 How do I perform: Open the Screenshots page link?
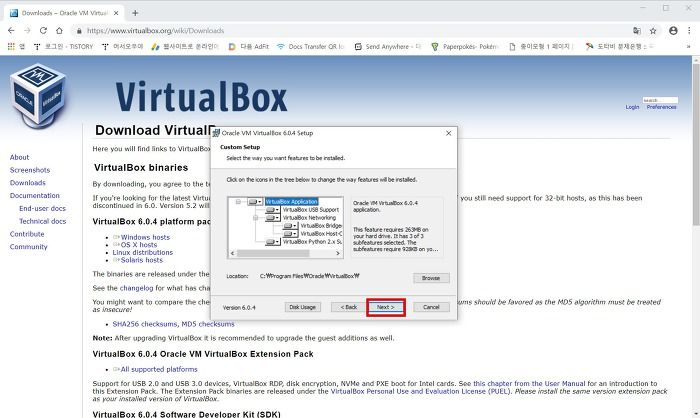pos(30,170)
